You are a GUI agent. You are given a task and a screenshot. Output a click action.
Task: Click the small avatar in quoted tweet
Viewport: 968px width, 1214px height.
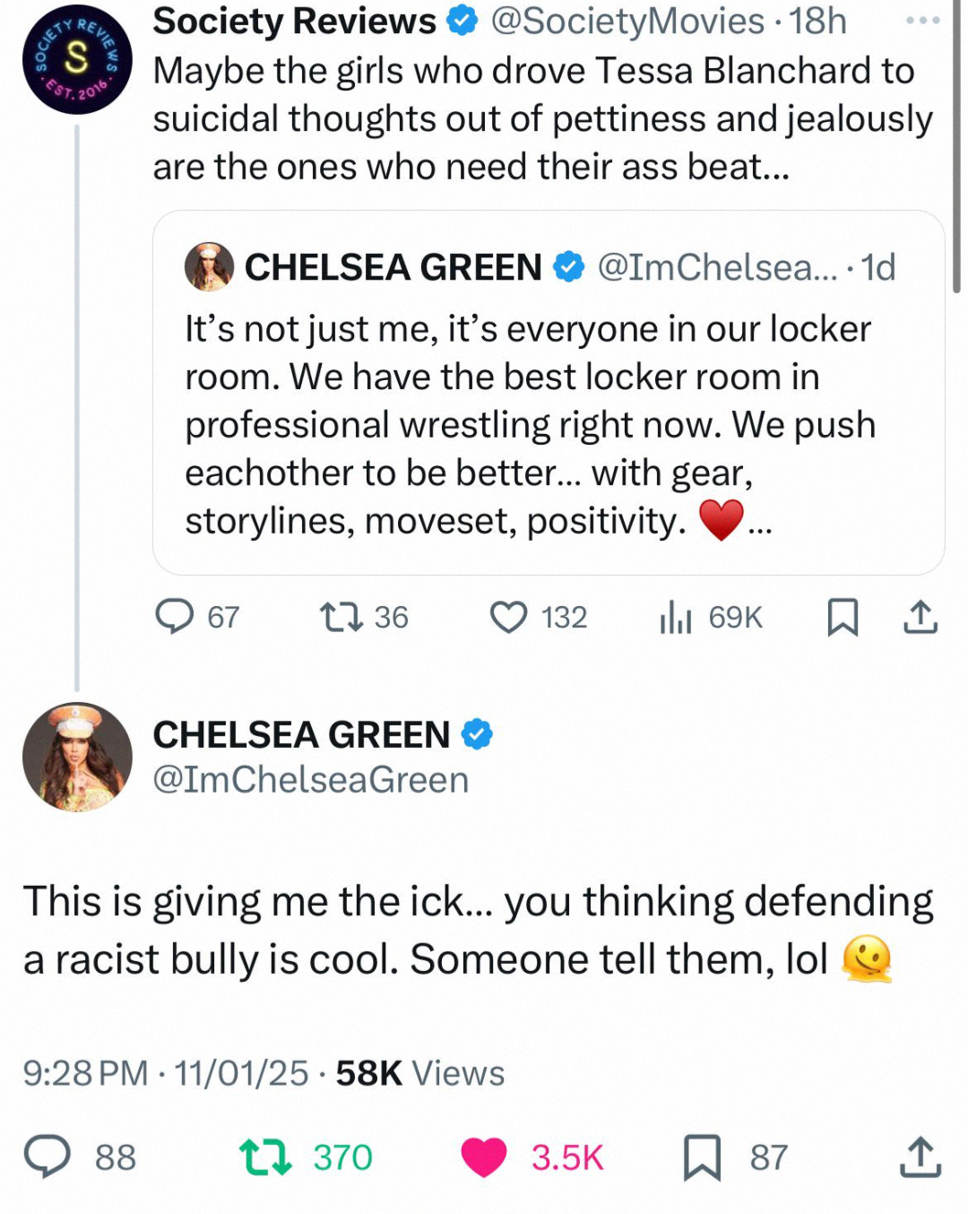[x=210, y=266]
